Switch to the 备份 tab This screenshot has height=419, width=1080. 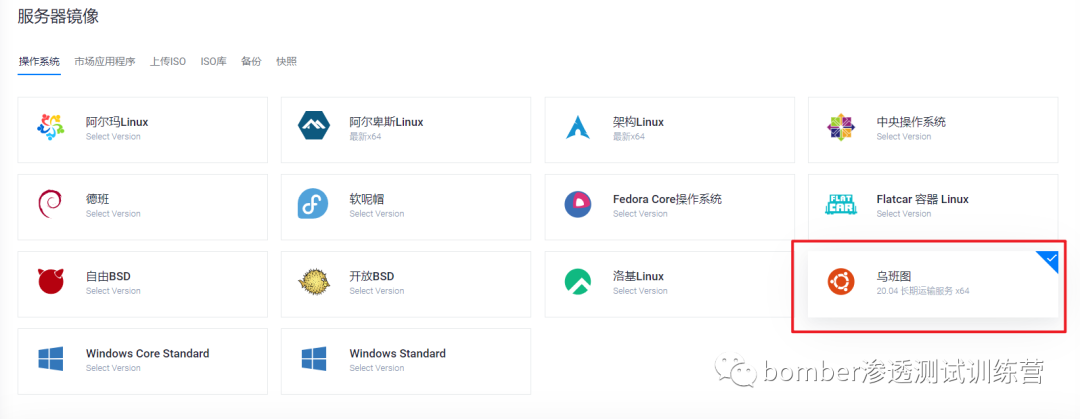(x=251, y=61)
